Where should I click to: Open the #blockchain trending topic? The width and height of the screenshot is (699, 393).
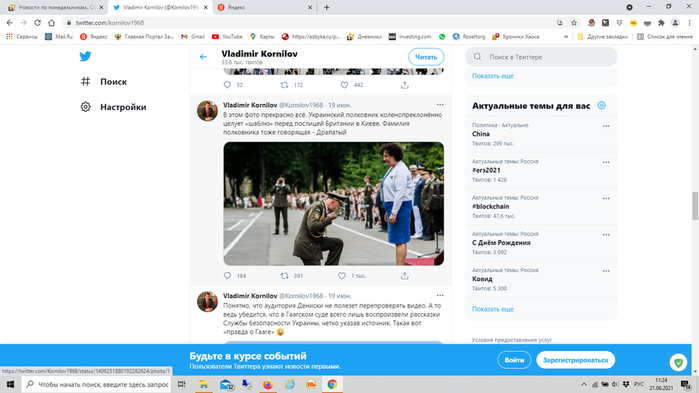point(541,206)
